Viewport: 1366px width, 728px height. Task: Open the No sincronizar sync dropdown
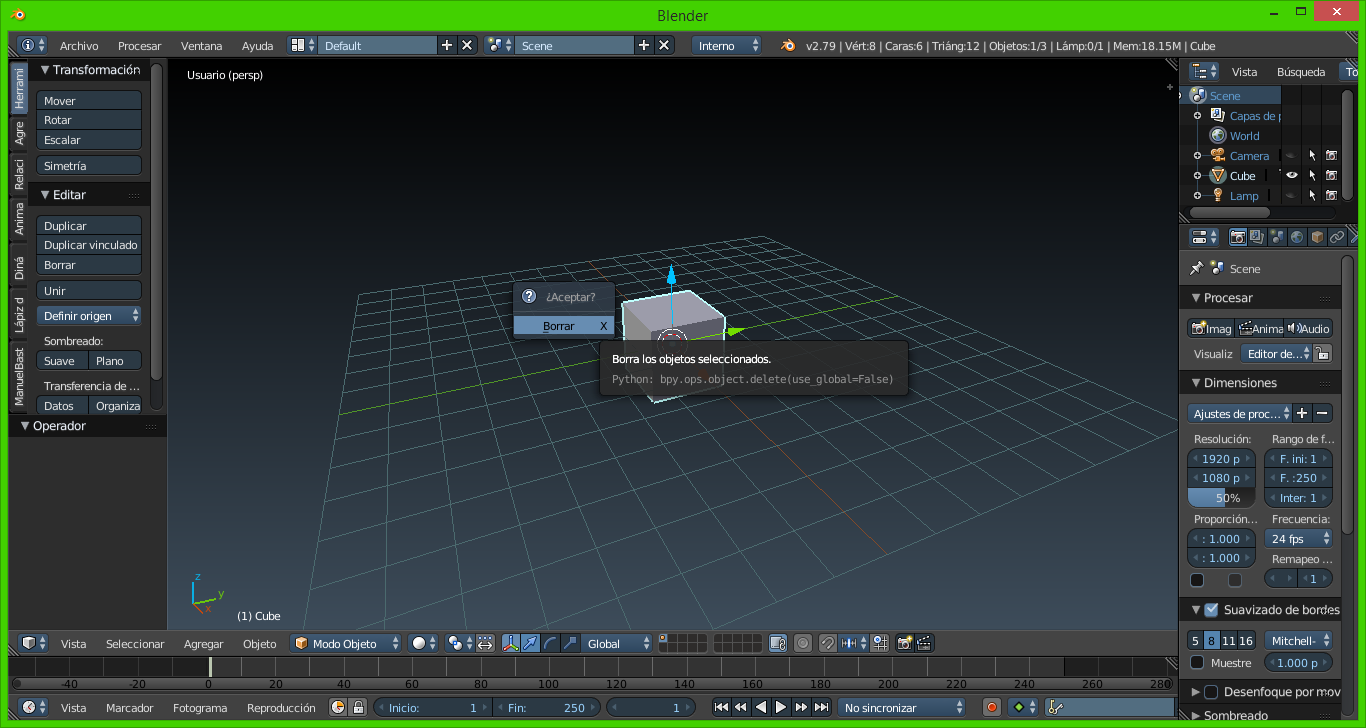click(903, 707)
